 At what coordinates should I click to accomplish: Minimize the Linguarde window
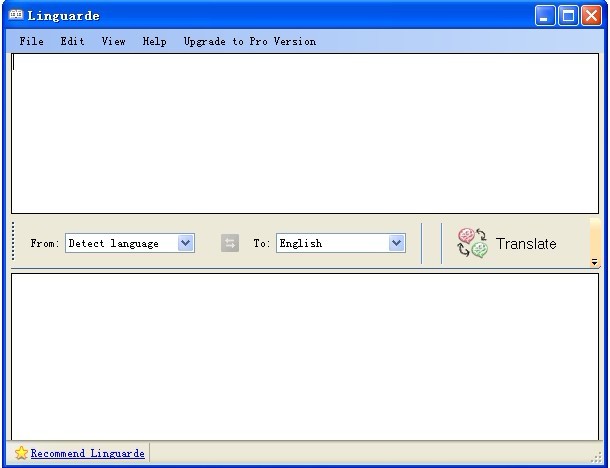click(x=545, y=16)
